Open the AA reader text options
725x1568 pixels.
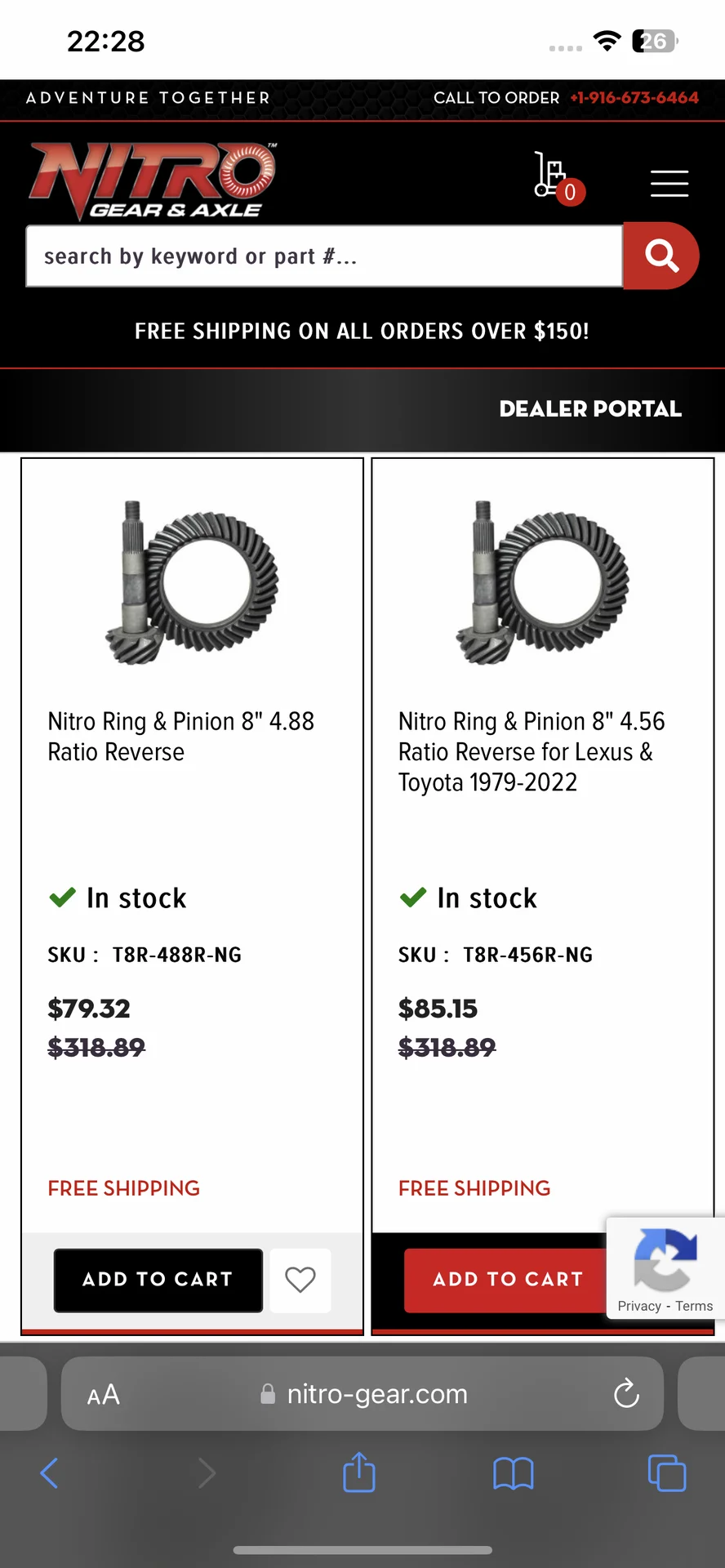coord(104,1394)
